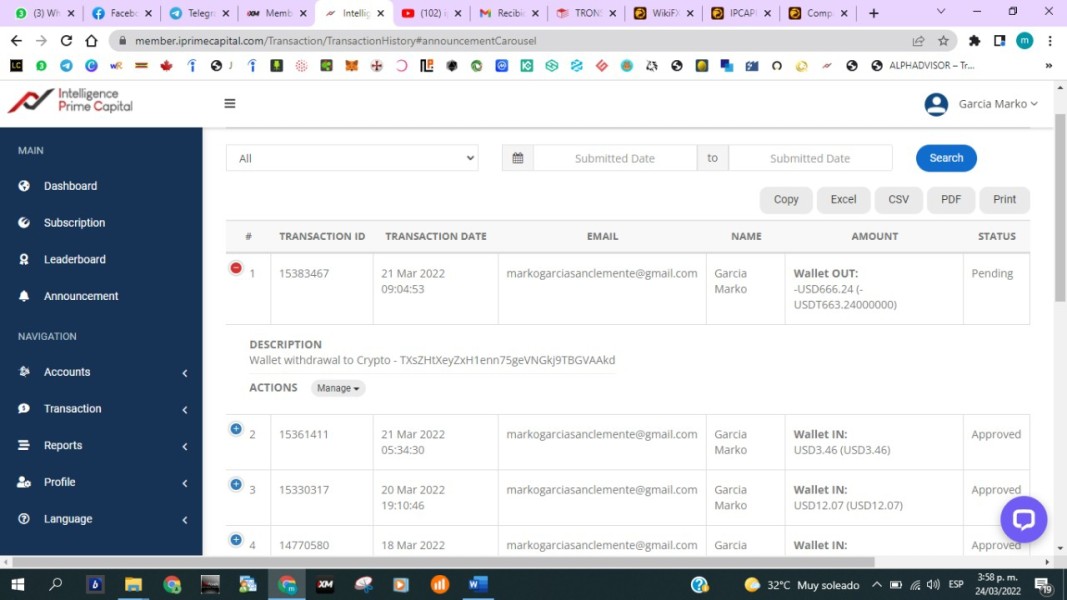
Task: Sort by TRANSACTION ID column header
Action: tap(322, 236)
